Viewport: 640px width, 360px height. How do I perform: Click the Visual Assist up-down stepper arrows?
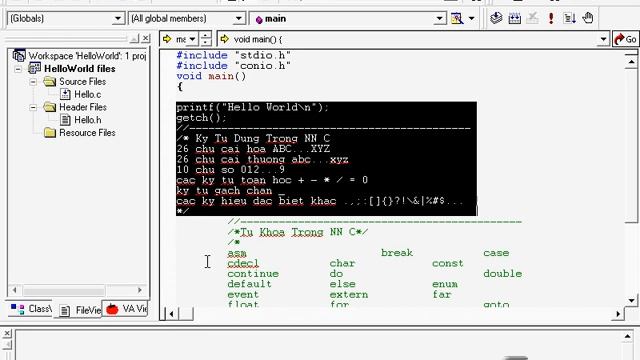[206, 39]
